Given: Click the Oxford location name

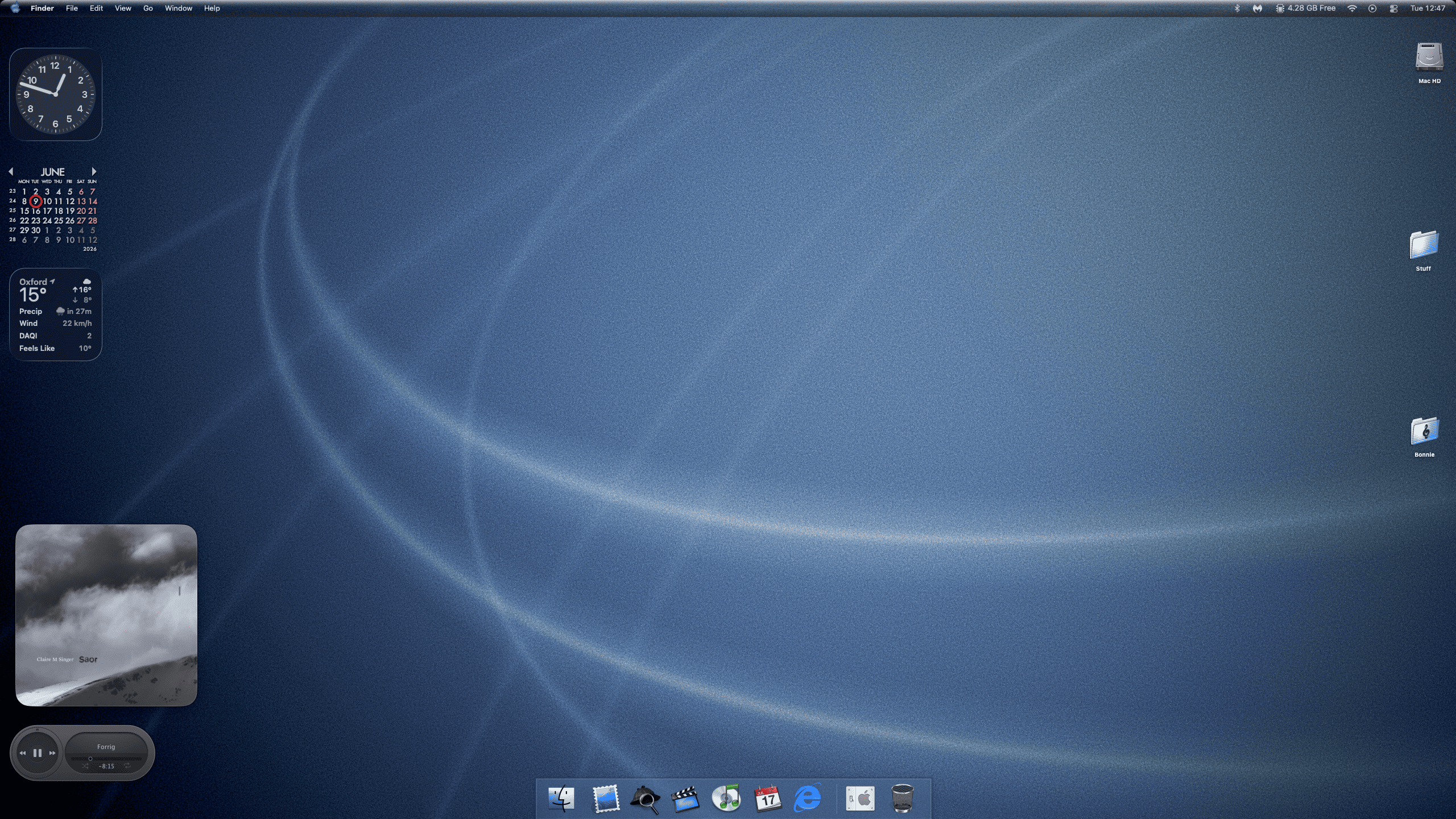Looking at the screenshot, I should (x=33, y=282).
